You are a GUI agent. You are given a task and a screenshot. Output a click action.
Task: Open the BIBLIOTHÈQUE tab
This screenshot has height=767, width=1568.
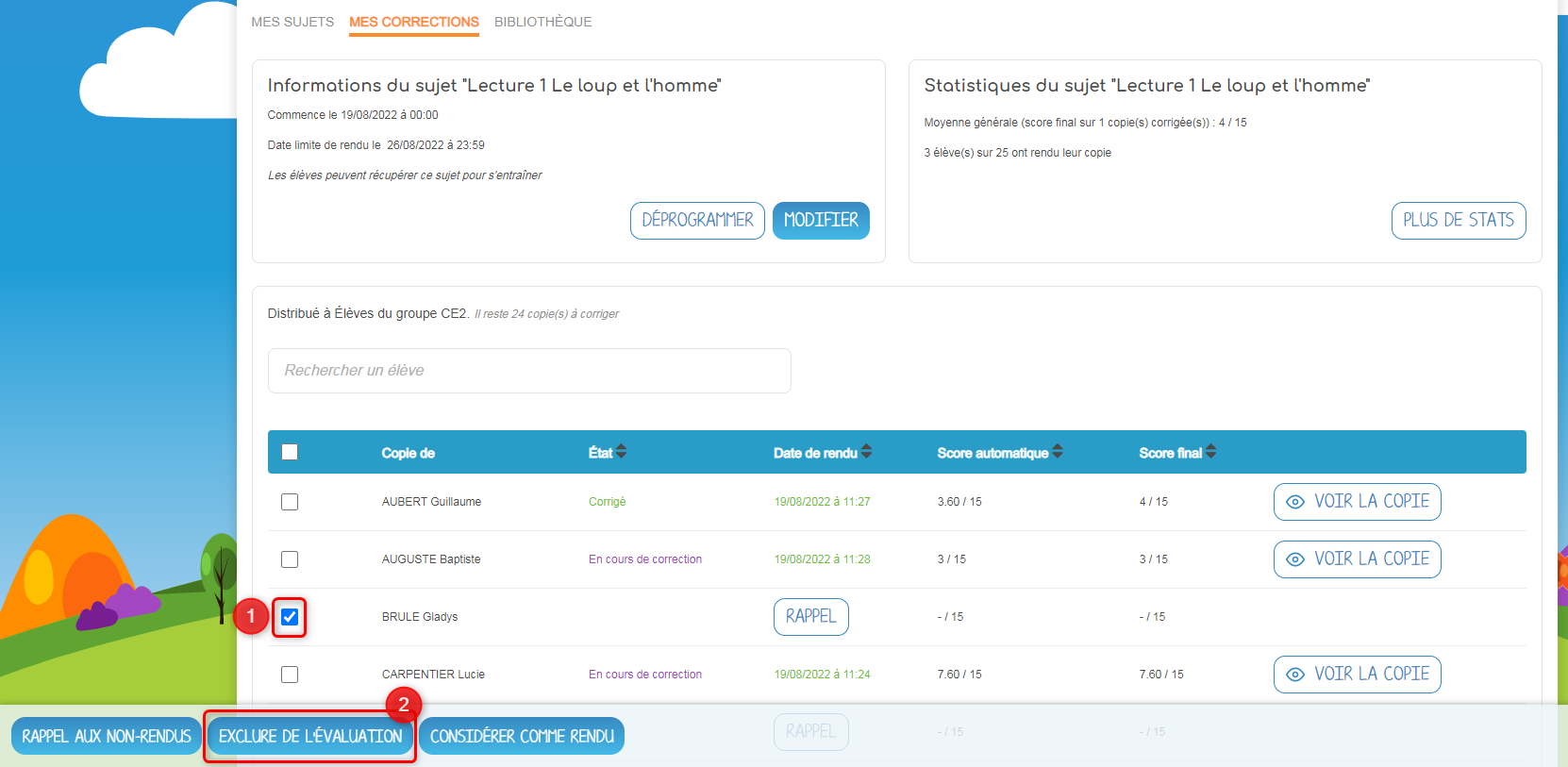542,22
